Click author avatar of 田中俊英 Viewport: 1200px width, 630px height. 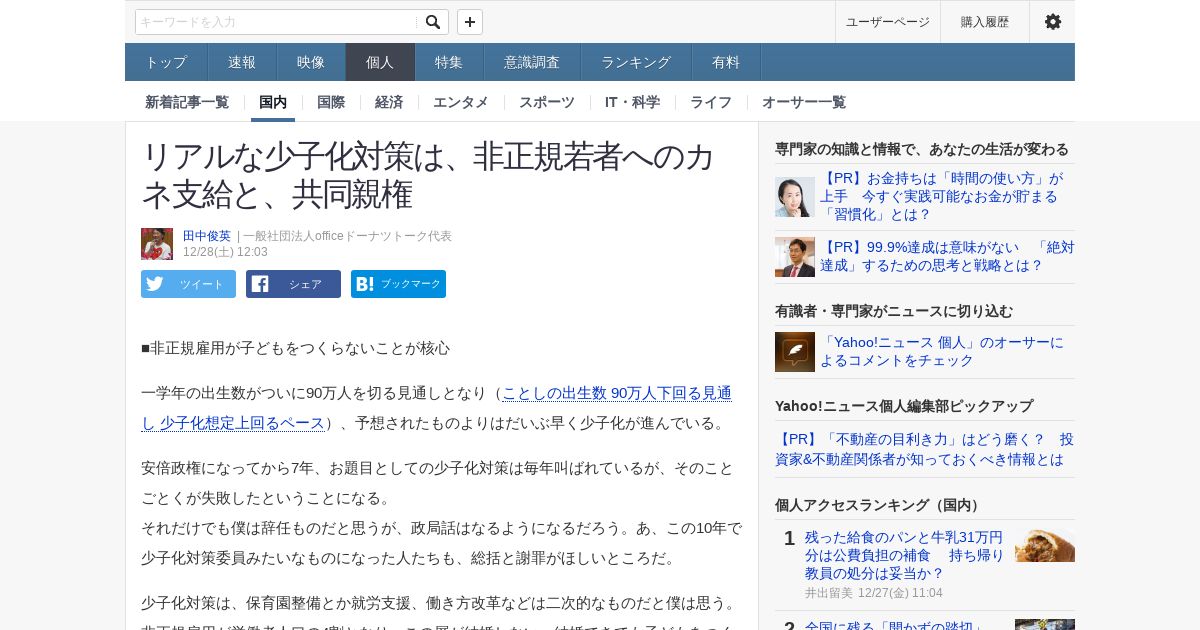[157, 244]
